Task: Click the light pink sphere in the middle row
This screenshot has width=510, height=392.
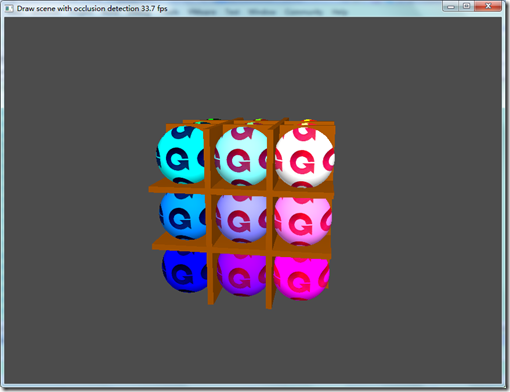Action: pos(303,221)
